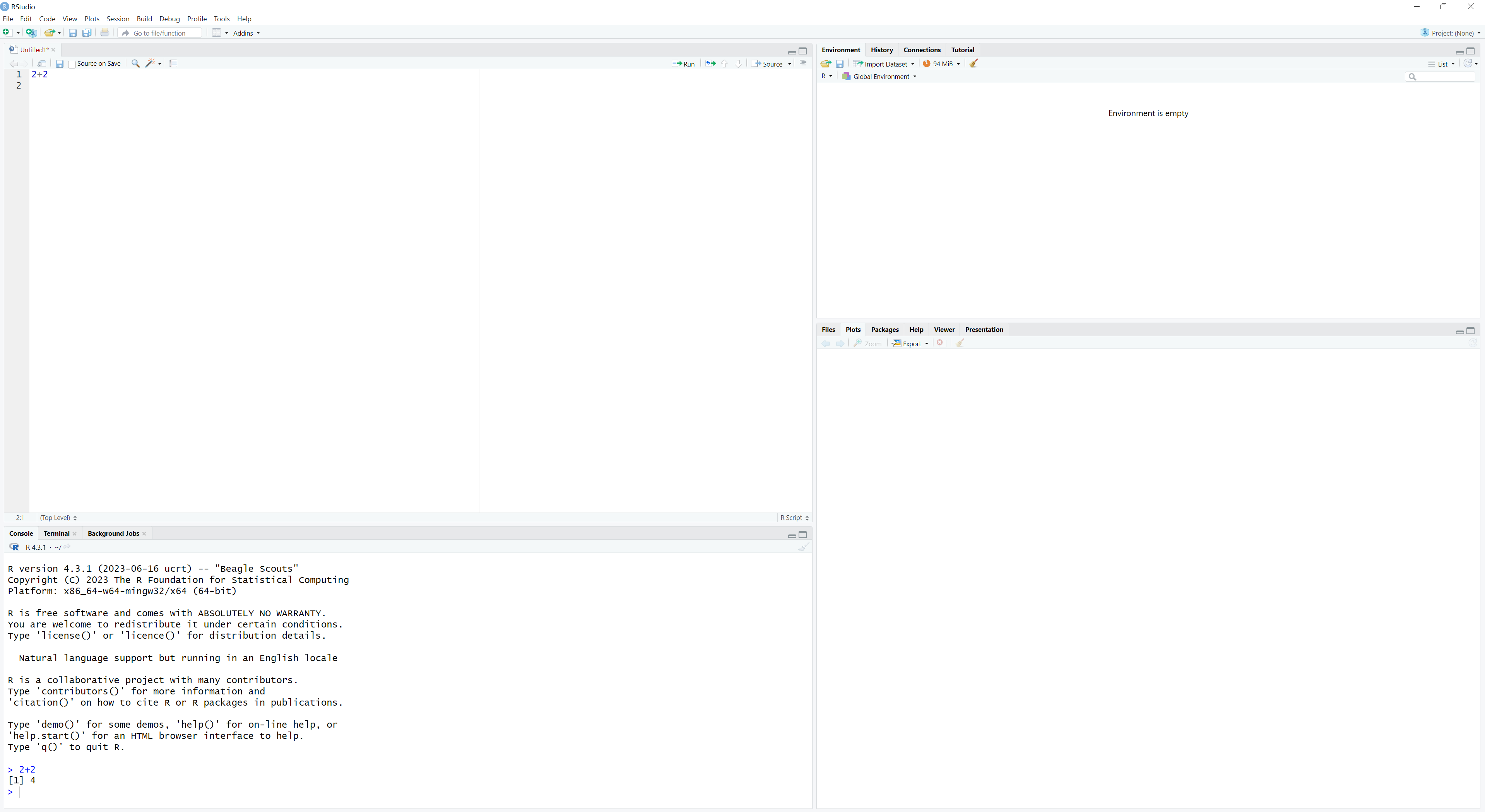Switch to the Terminal tab
1485x812 pixels.
click(56, 533)
